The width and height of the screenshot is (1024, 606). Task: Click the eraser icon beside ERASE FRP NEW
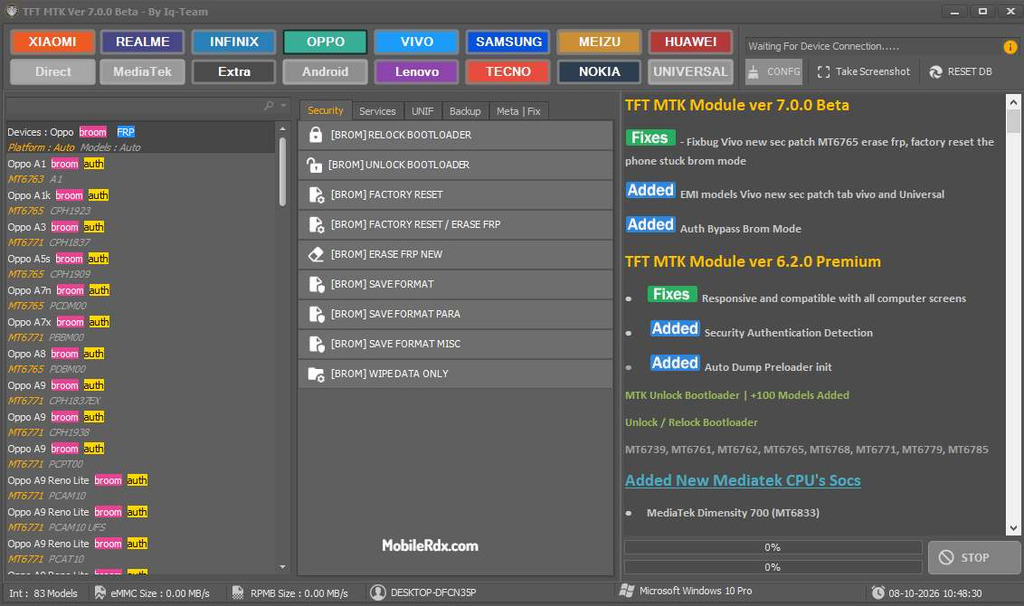tap(316, 254)
